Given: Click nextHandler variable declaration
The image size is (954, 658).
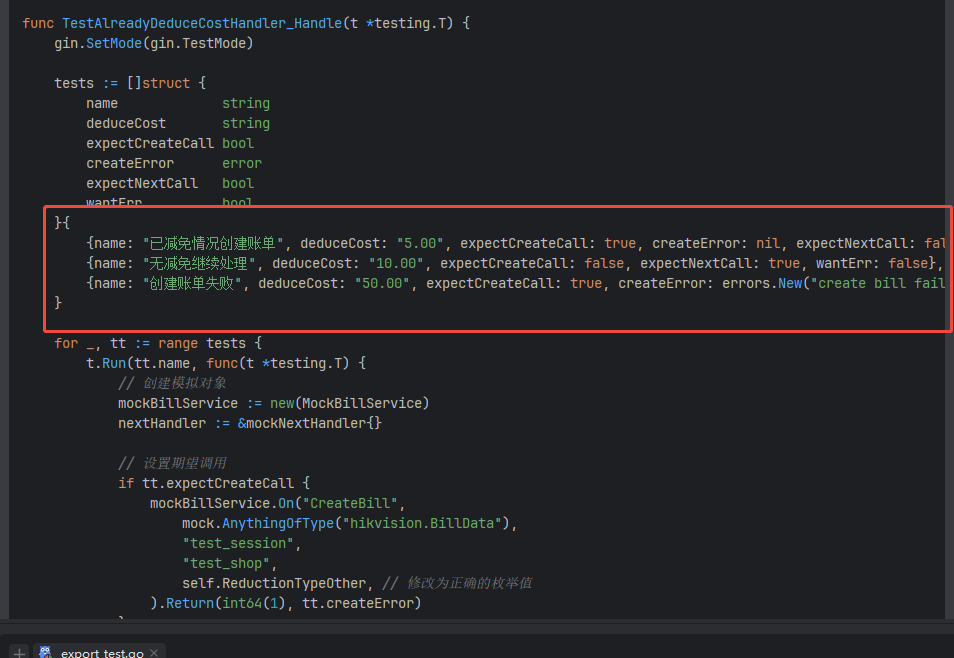Looking at the screenshot, I should tap(162, 424).
